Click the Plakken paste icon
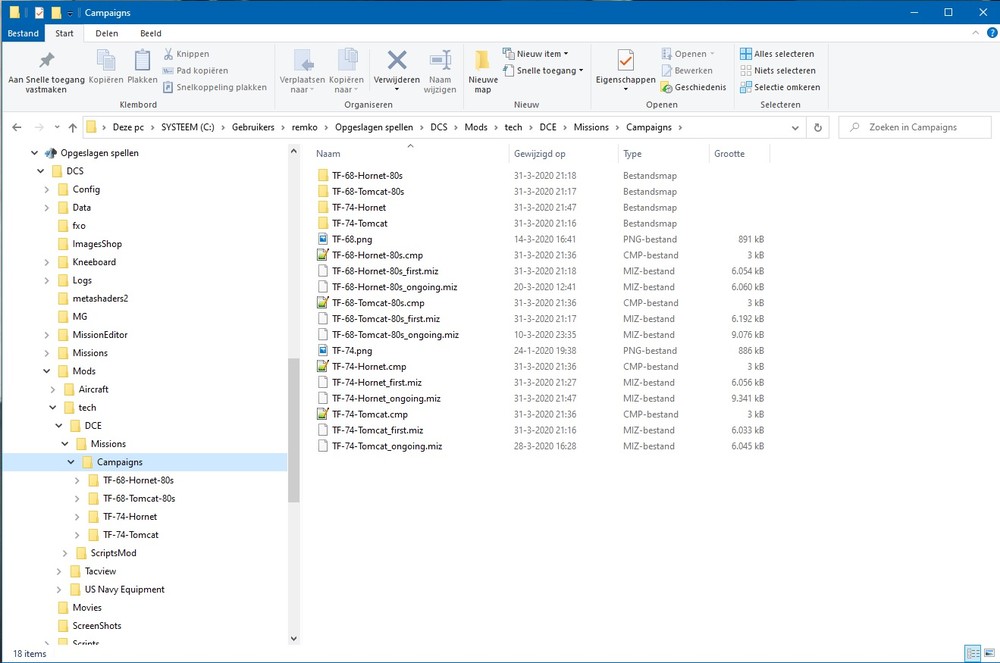 click(x=142, y=66)
